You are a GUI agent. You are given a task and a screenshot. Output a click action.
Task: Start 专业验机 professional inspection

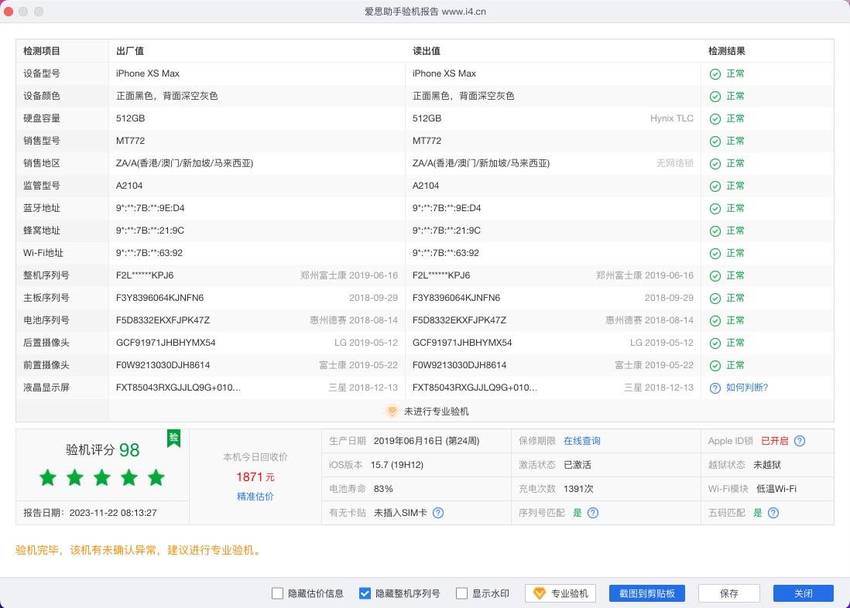561,593
